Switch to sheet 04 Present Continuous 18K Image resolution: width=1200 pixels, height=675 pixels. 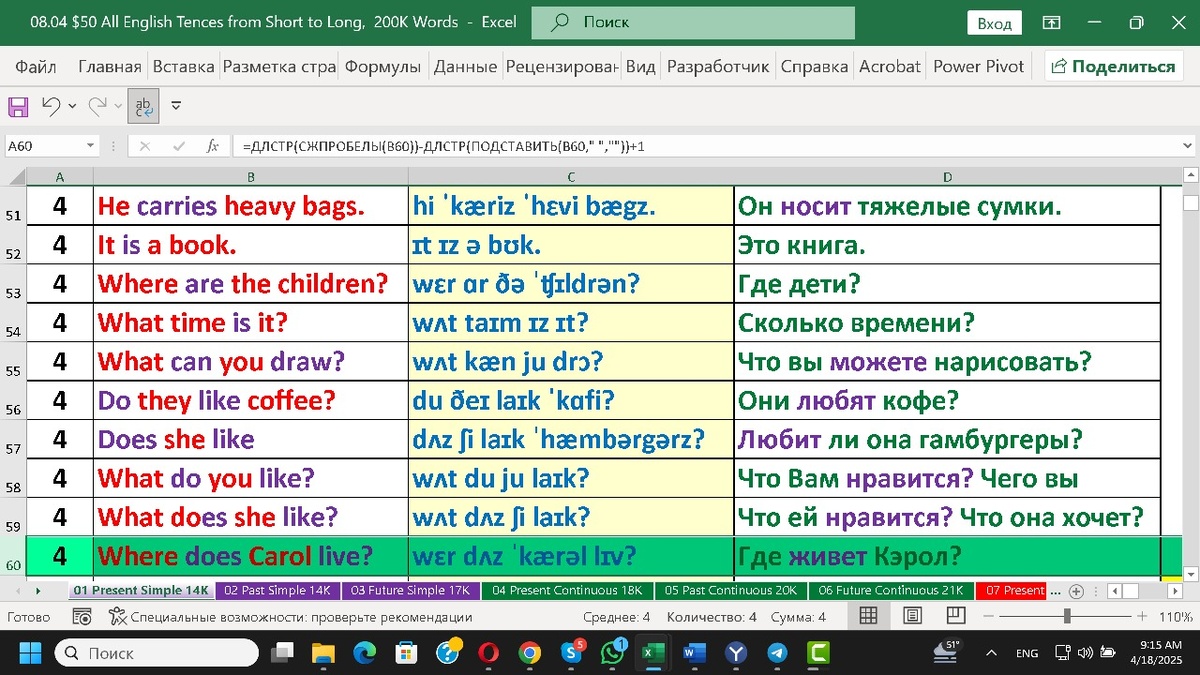pos(567,591)
